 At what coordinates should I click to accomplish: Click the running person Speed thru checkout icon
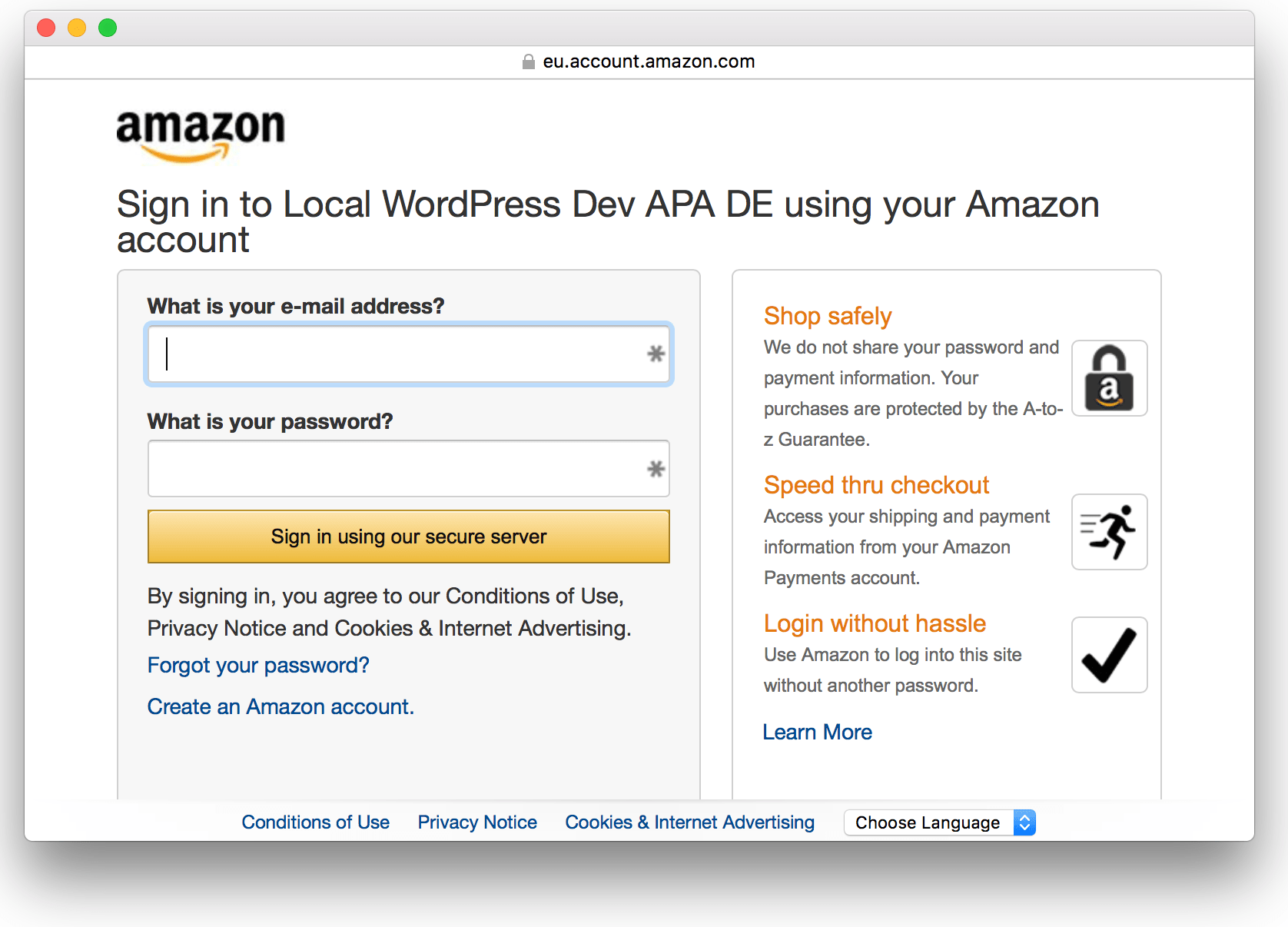tap(1109, 531)
